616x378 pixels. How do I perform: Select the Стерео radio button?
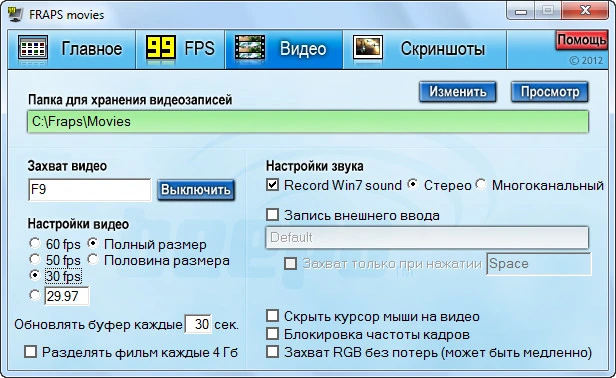tap(412, 184)
